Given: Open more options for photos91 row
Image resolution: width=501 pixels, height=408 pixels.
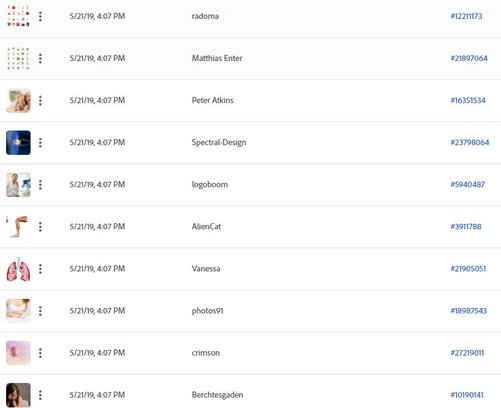Looking at the screenshot, I should (x=40, y=311).
